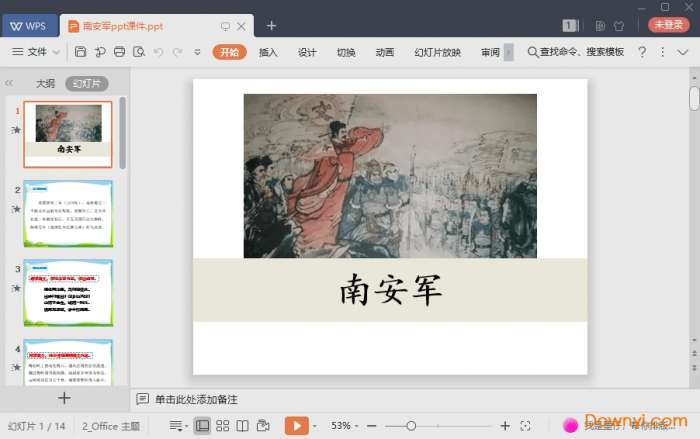
Task: Click the 未登录 login button
Action: pyautogui.click(x=669, y=25)
